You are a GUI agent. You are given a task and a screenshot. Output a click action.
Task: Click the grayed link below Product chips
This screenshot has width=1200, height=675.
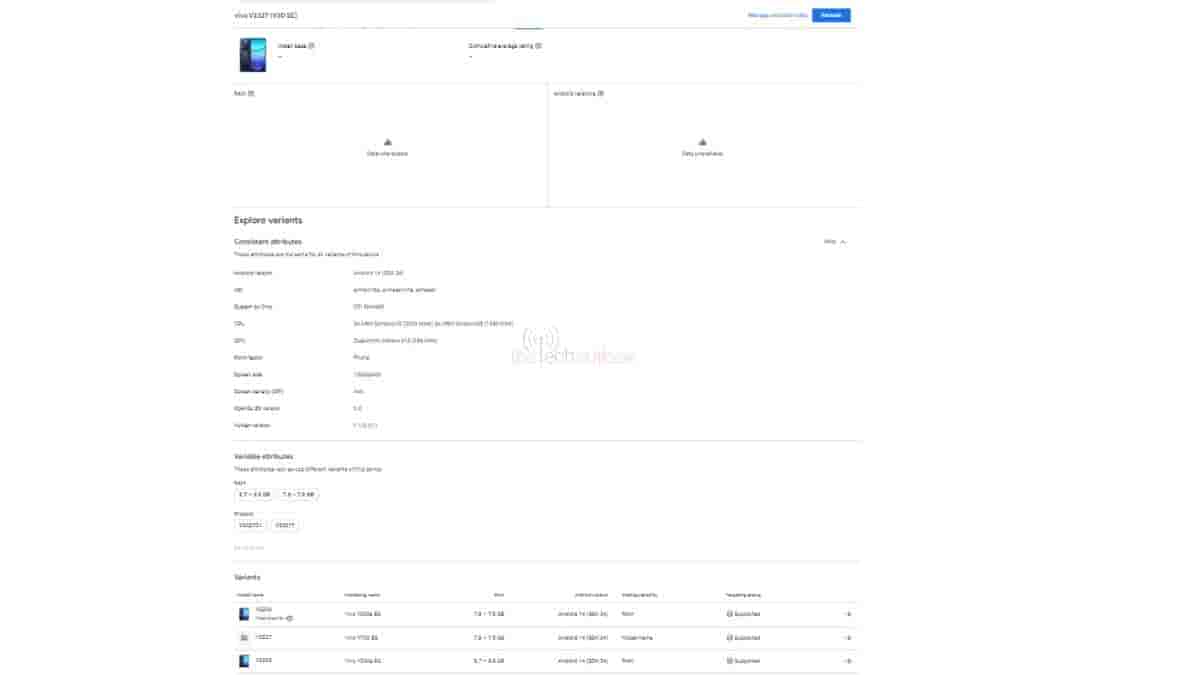point(249,547)
